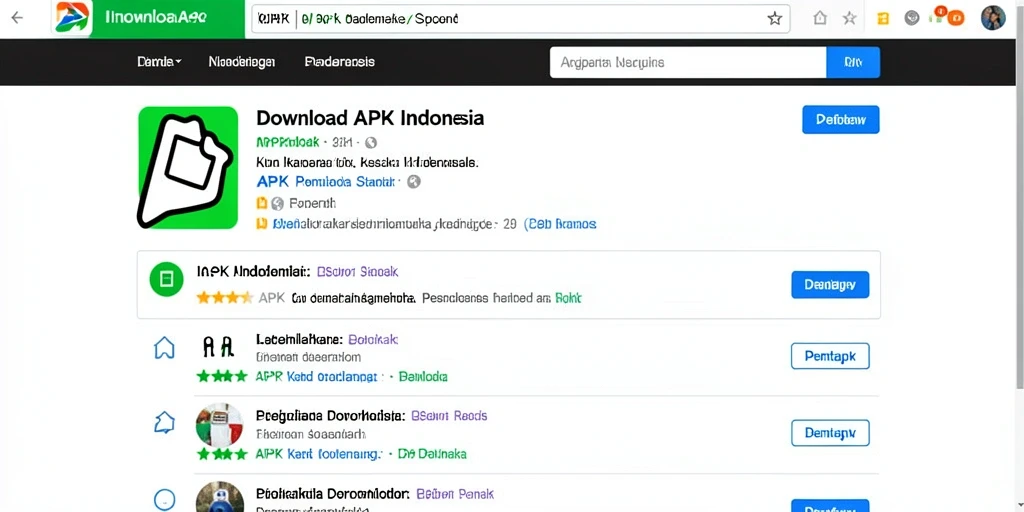Click the Demtapv outlined button
1024x512 pixels.
(x=830, y=432)
